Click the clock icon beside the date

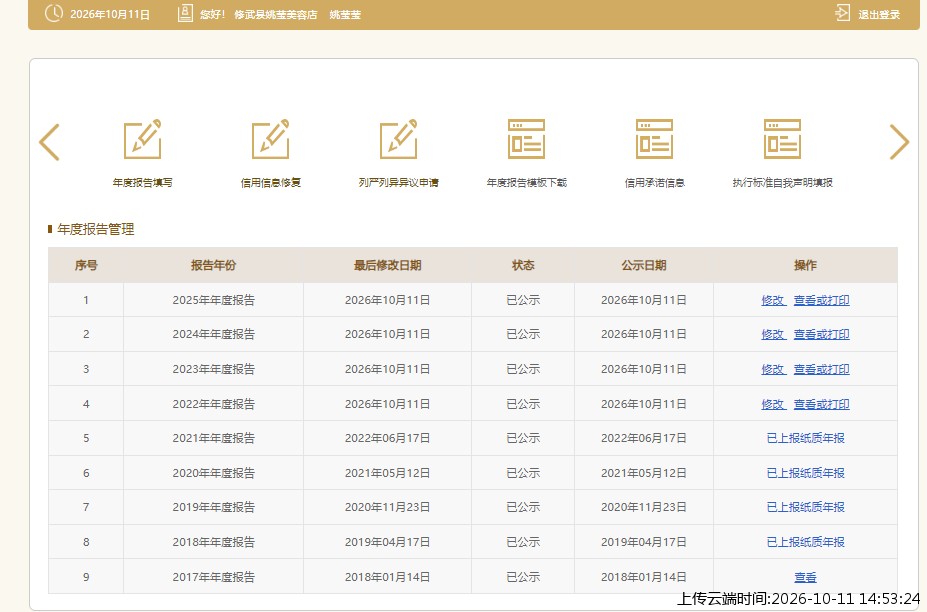54,13
